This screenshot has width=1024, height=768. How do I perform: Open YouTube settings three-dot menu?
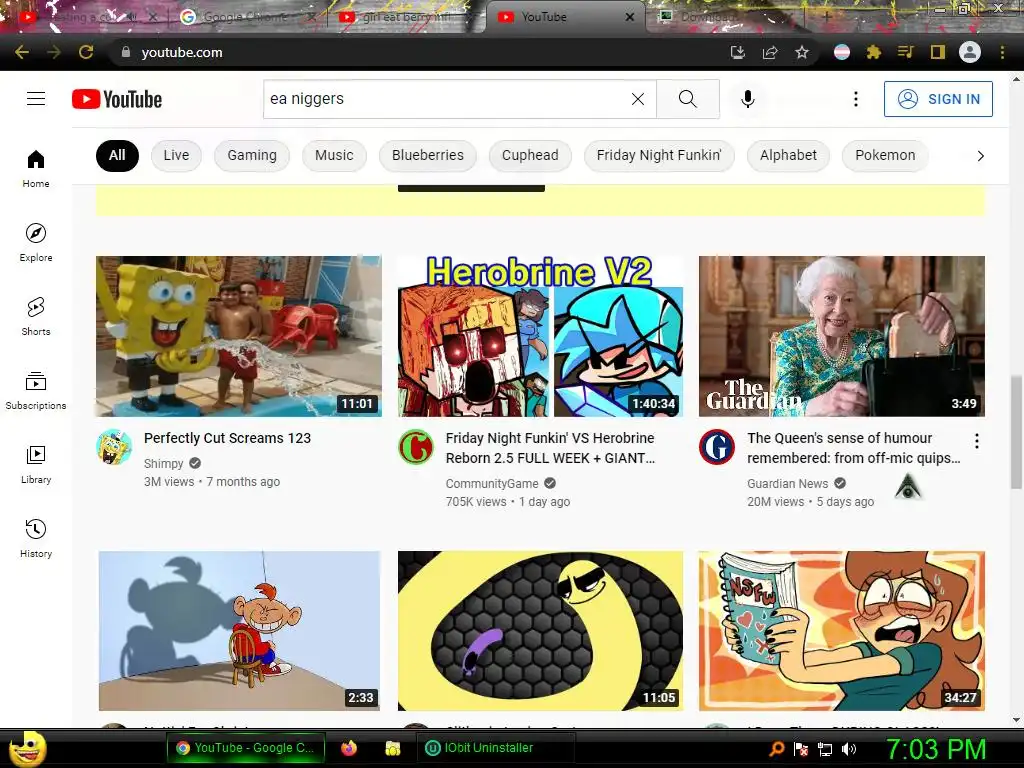tap(856, 99)
